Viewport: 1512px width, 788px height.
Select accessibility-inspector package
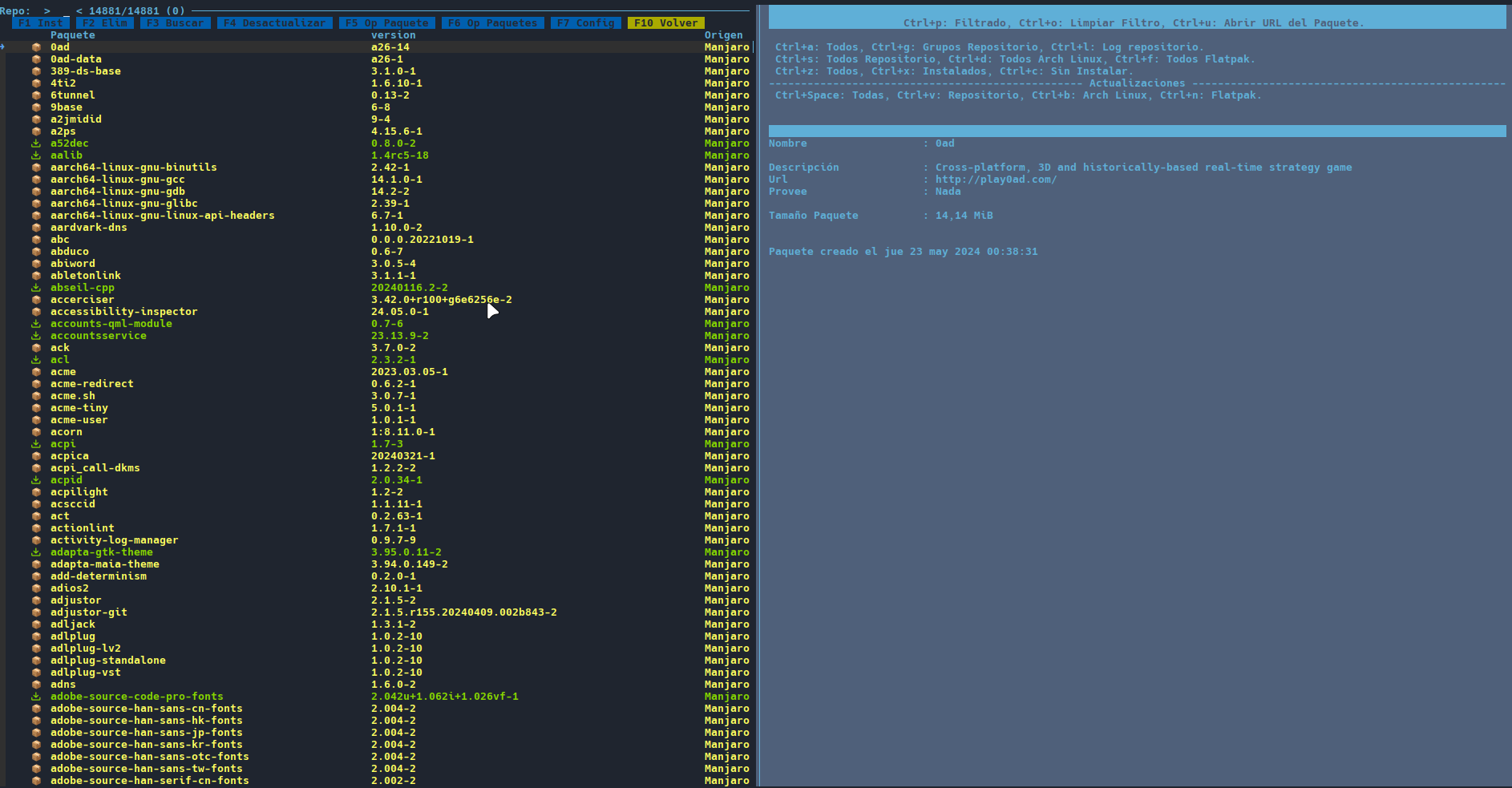click(377, 312)
